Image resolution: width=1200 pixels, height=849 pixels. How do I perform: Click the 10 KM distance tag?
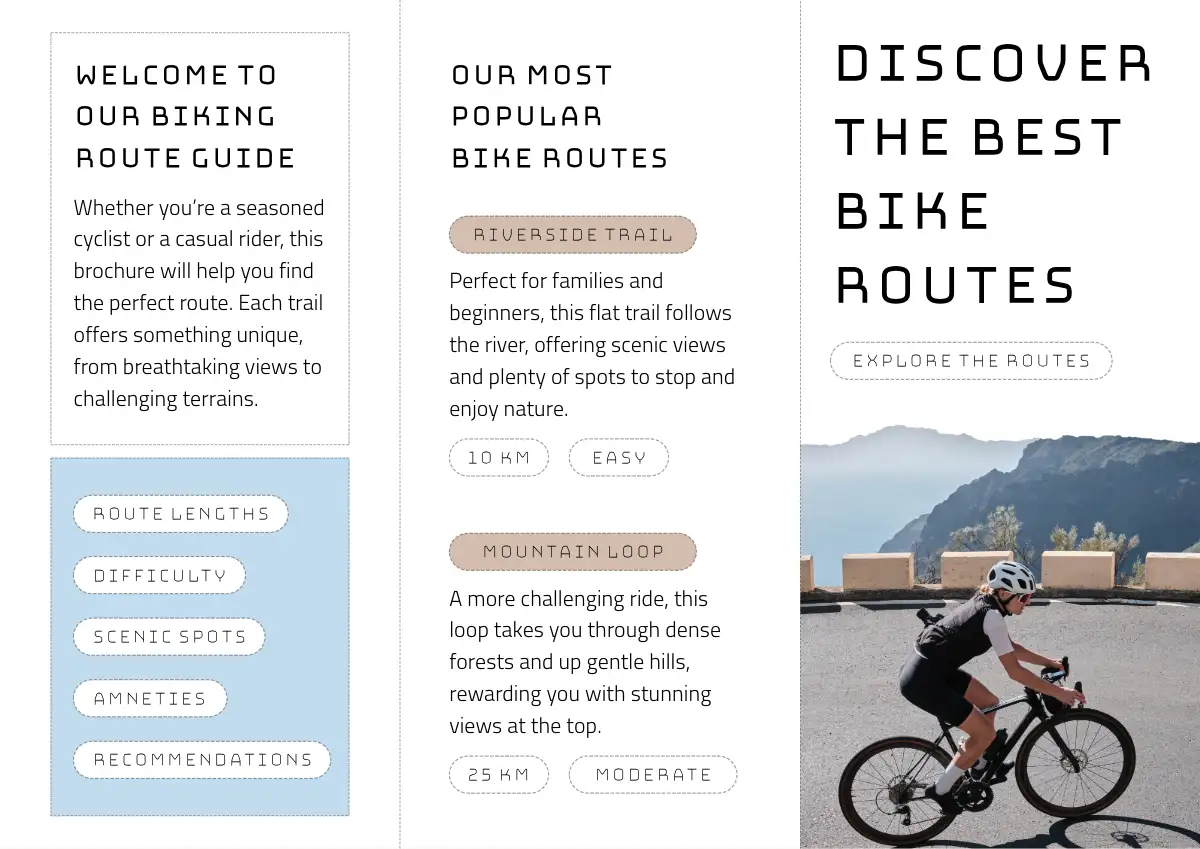(498, 458)
